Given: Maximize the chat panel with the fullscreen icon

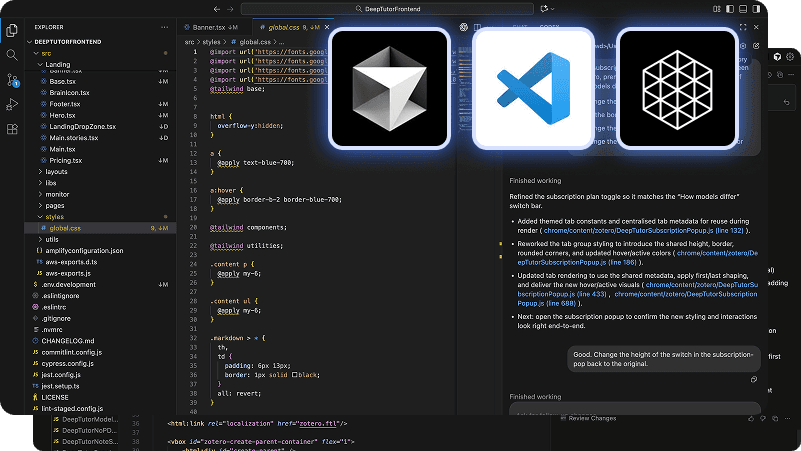Looking at the screenshot, I should tap(743, 27).
